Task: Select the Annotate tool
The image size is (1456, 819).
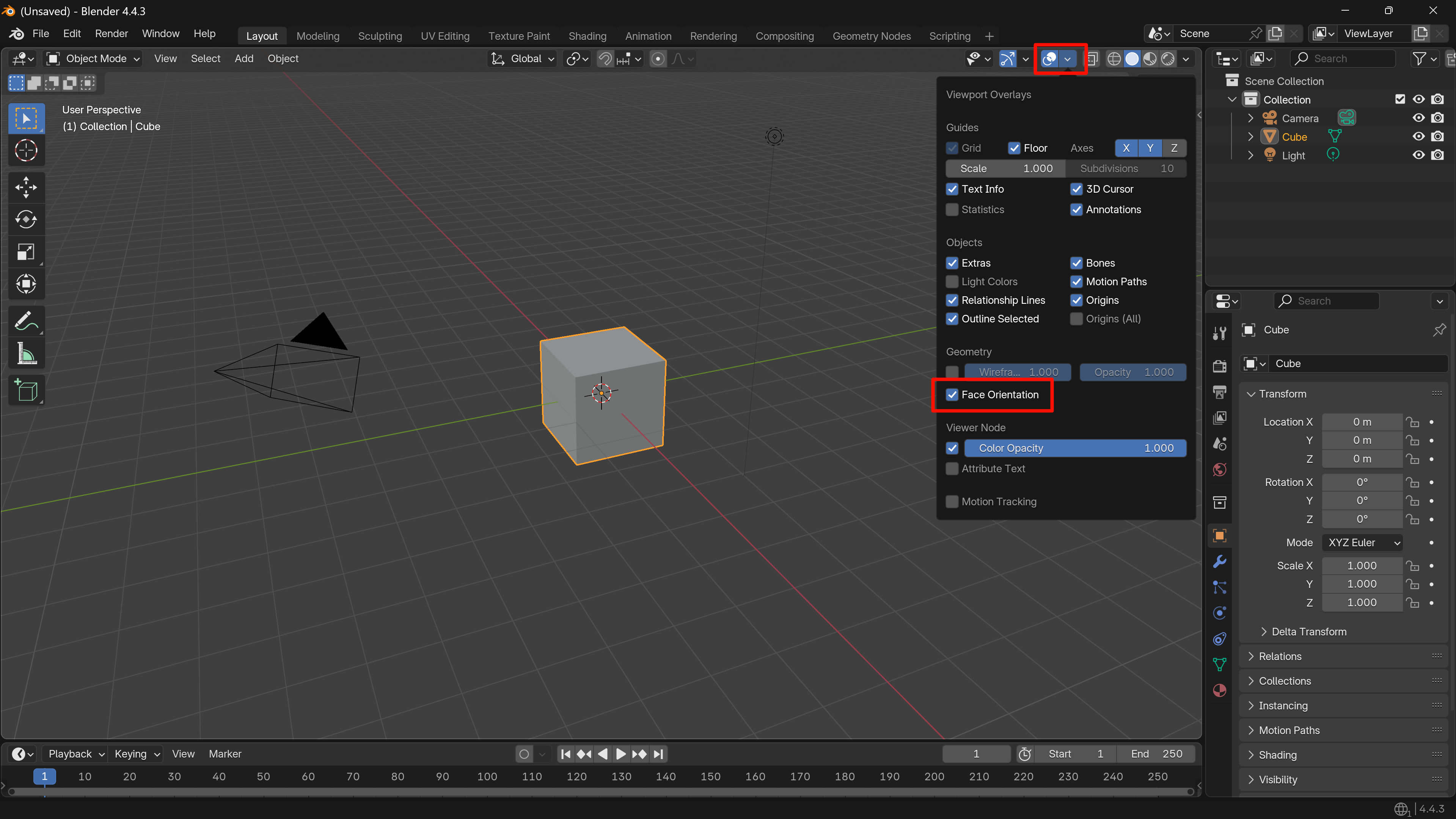Action: coord(26,321)
